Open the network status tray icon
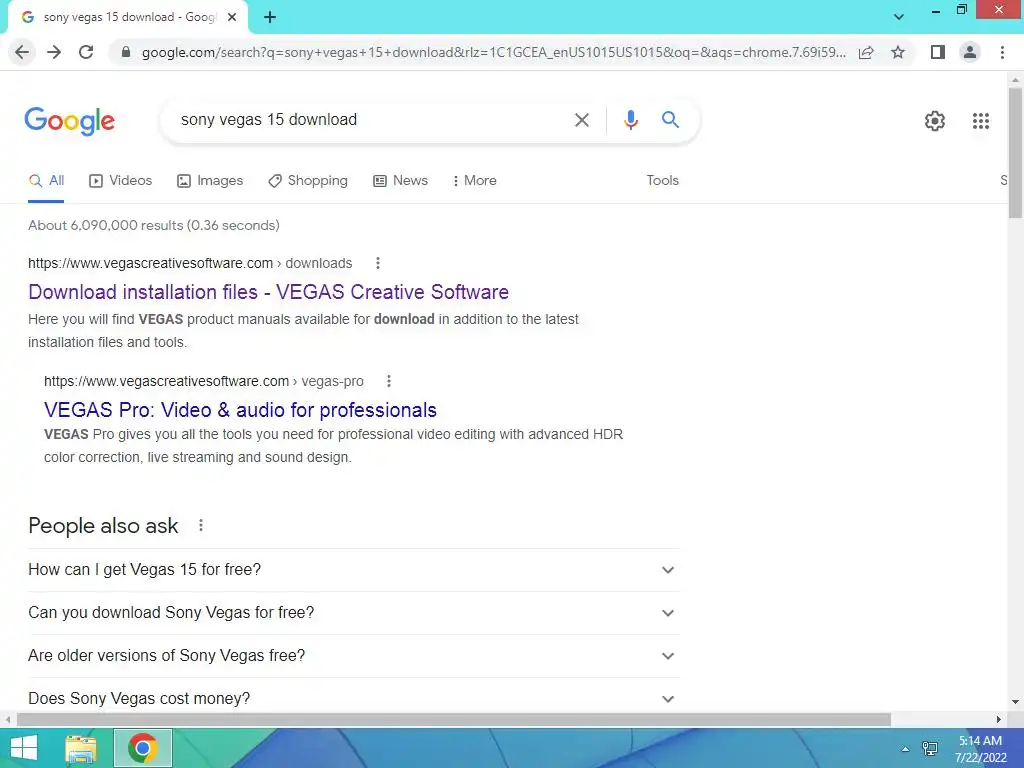Viewport: 1024px width, 768px height. pyautogui.click(x=930, y=749)
